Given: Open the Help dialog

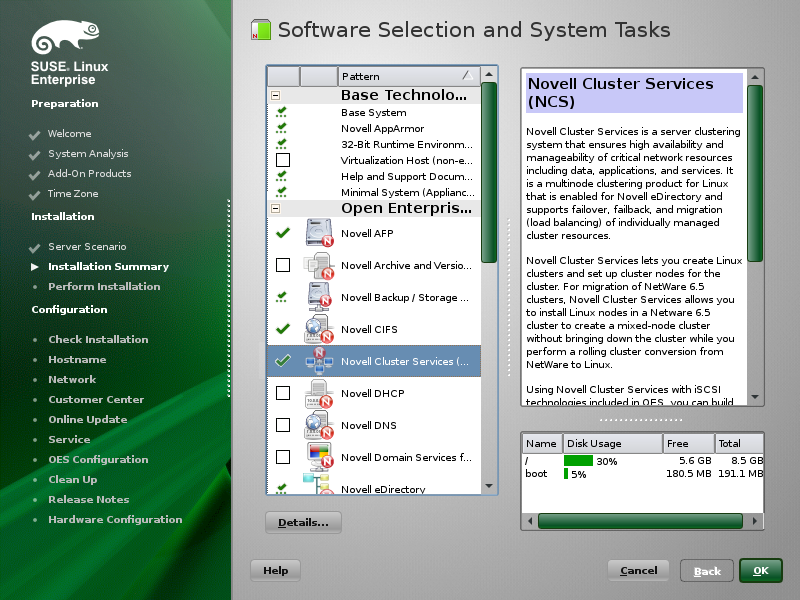Looking at the screenshot, I should [276, 570].
